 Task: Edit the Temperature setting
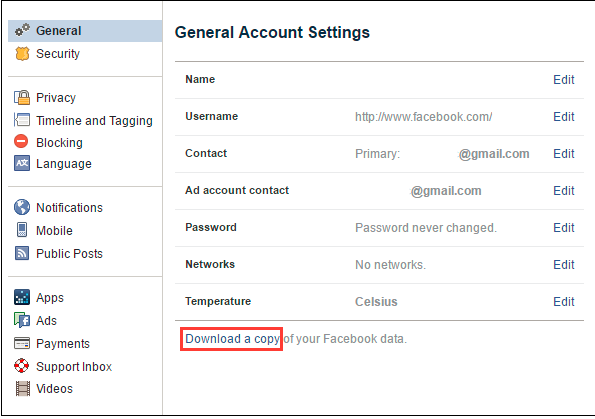564,302
